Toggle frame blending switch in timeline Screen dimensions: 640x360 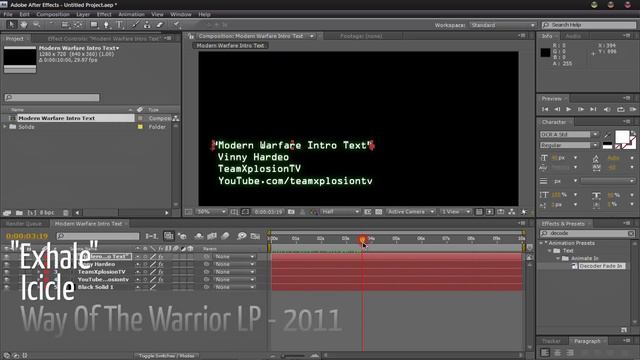(212, 236)
